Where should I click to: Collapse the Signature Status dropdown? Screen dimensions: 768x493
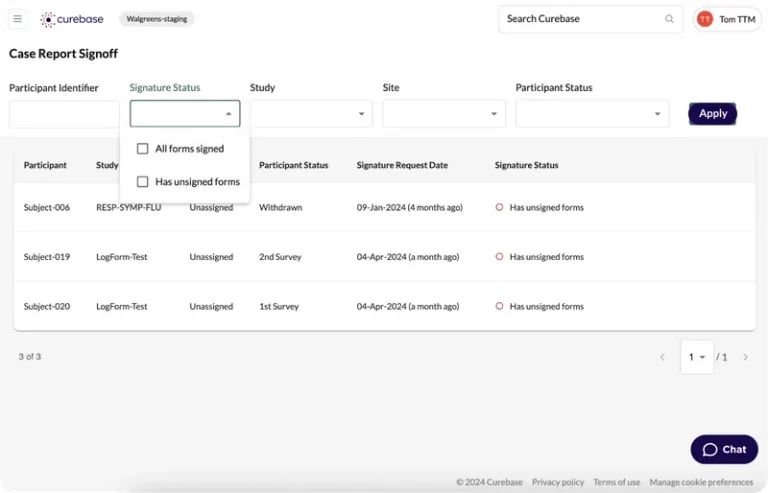pos(228,114)
